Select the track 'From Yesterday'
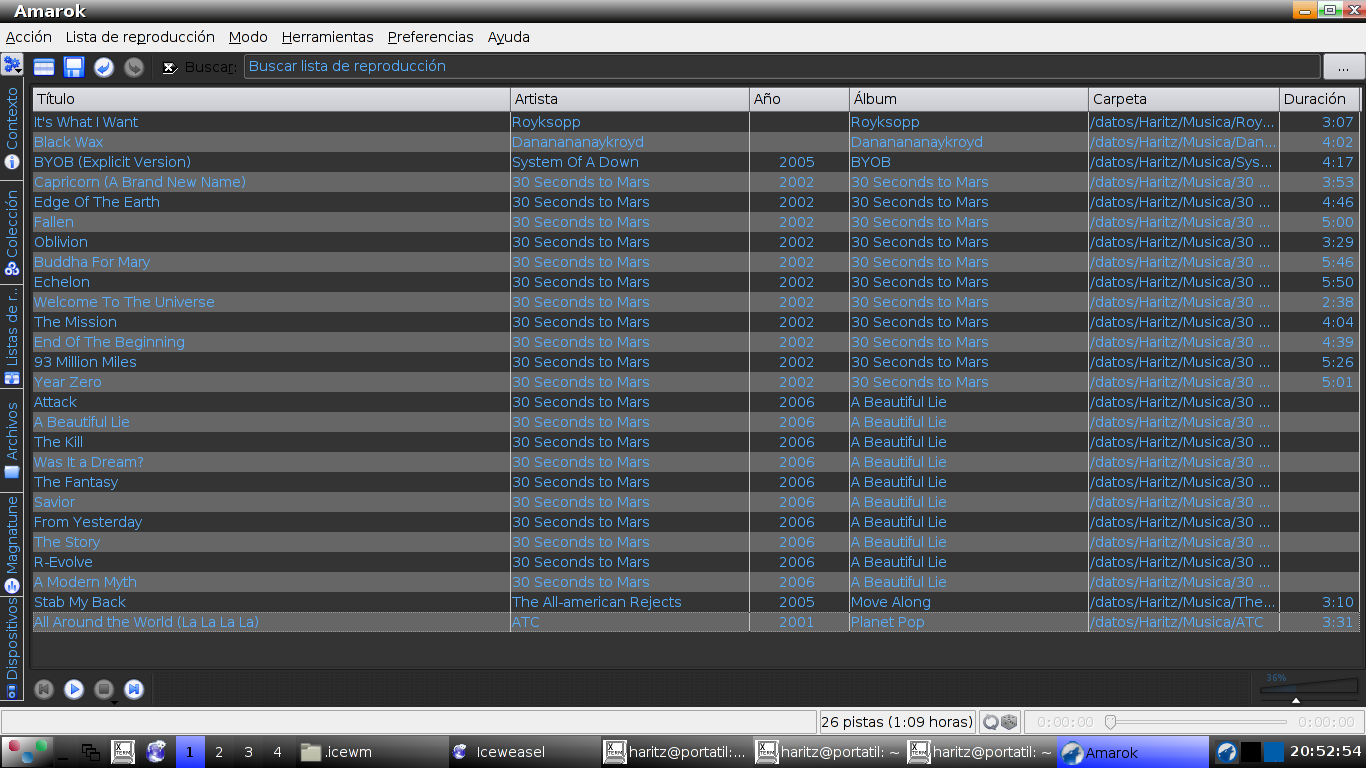This screenshot has height=768, width=1366. tap(88, 522)
